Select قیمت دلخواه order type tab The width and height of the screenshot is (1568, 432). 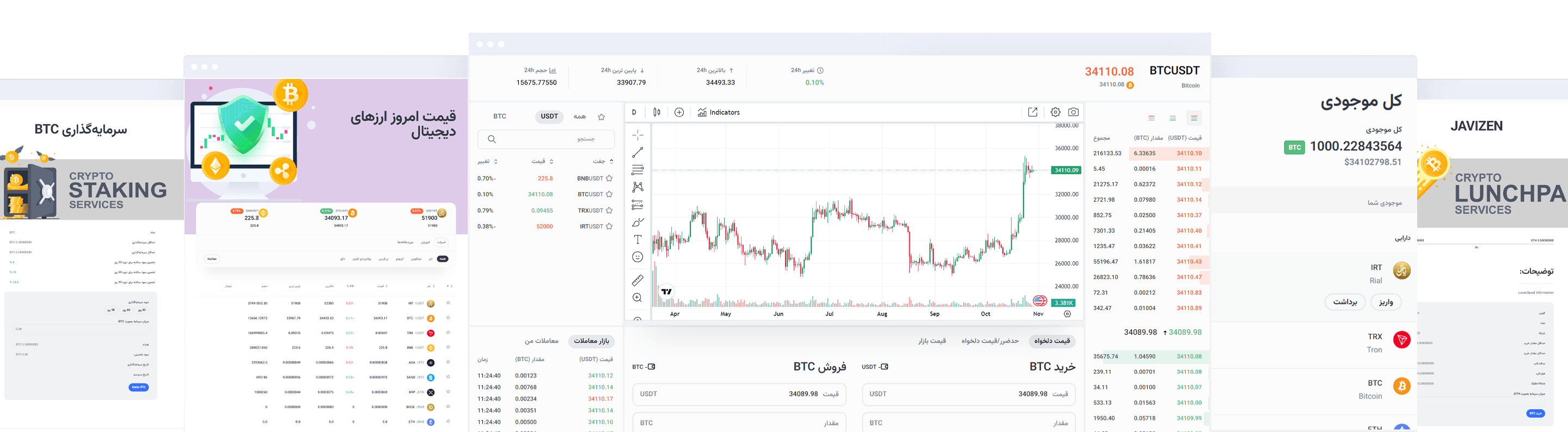click(1052, 341)
